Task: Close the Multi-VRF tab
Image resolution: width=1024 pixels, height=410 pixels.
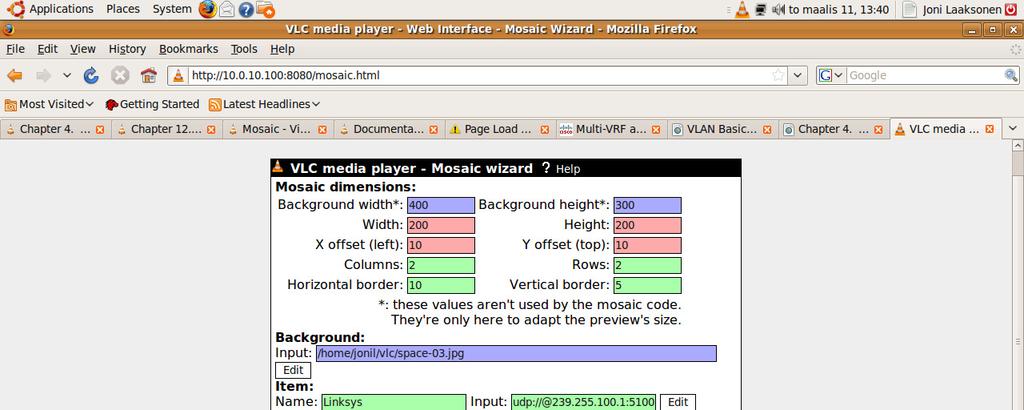Action: (656, 130)
